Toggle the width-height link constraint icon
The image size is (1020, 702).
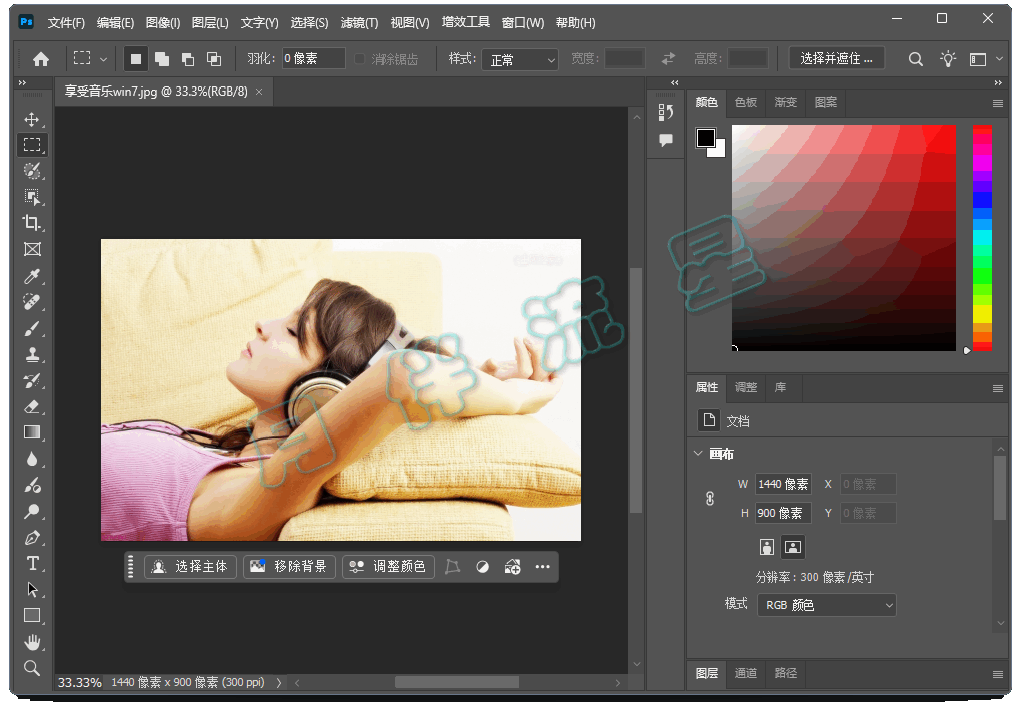tap(710, 498)
